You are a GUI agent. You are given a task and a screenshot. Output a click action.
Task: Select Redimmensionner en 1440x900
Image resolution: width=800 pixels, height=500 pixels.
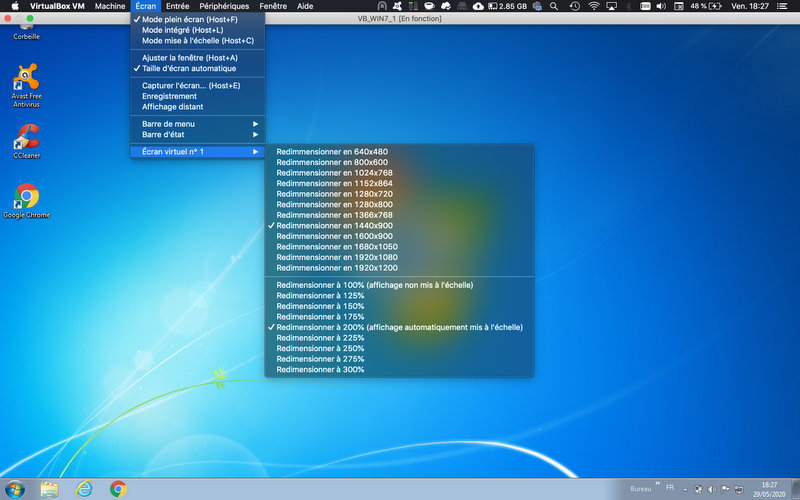tap(399, 226)
